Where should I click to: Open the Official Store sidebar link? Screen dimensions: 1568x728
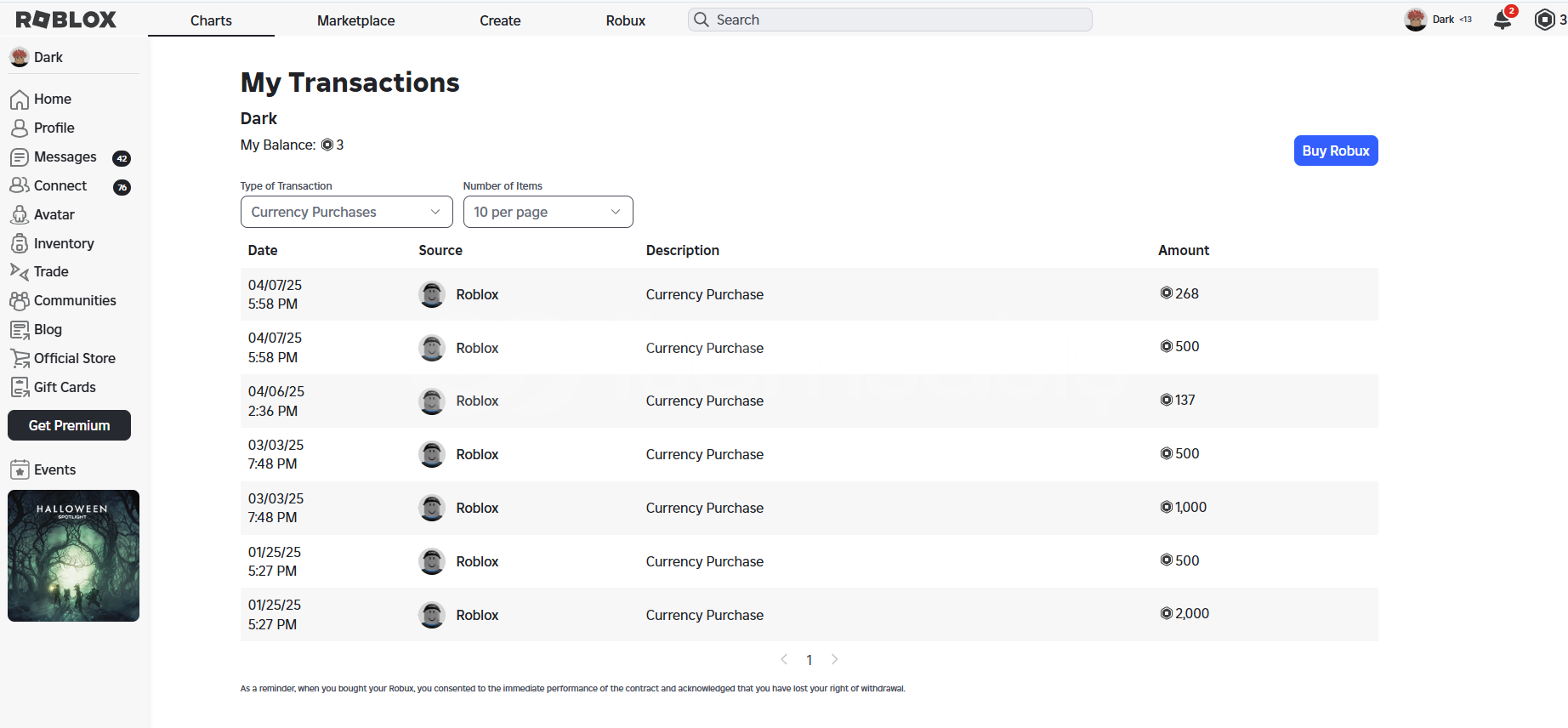[x=74, y=359]
